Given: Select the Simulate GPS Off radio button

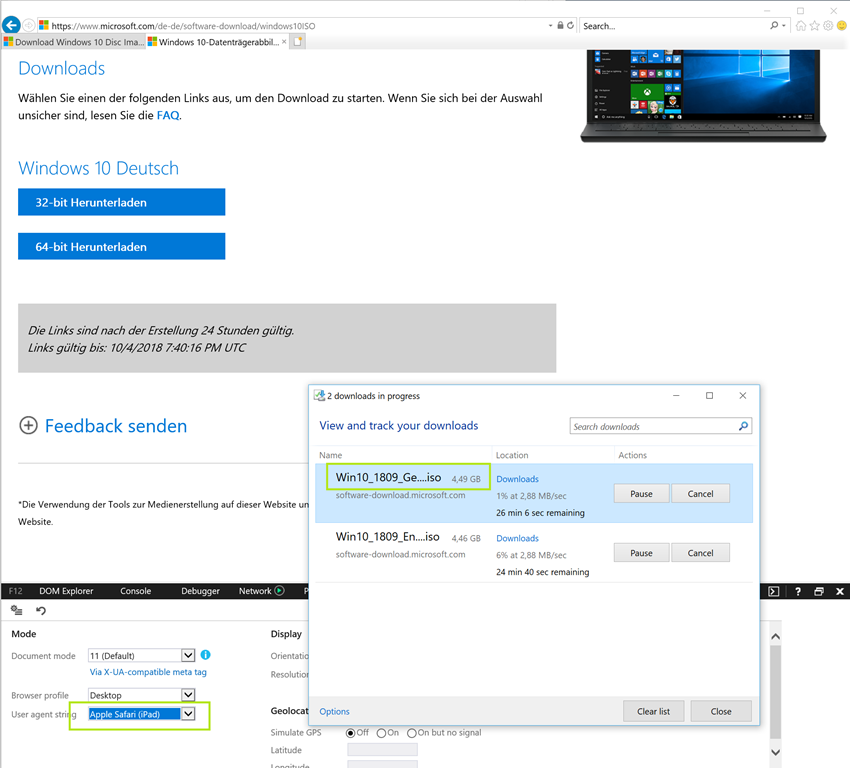Looking at the screenshot, I should coord(351,733).
